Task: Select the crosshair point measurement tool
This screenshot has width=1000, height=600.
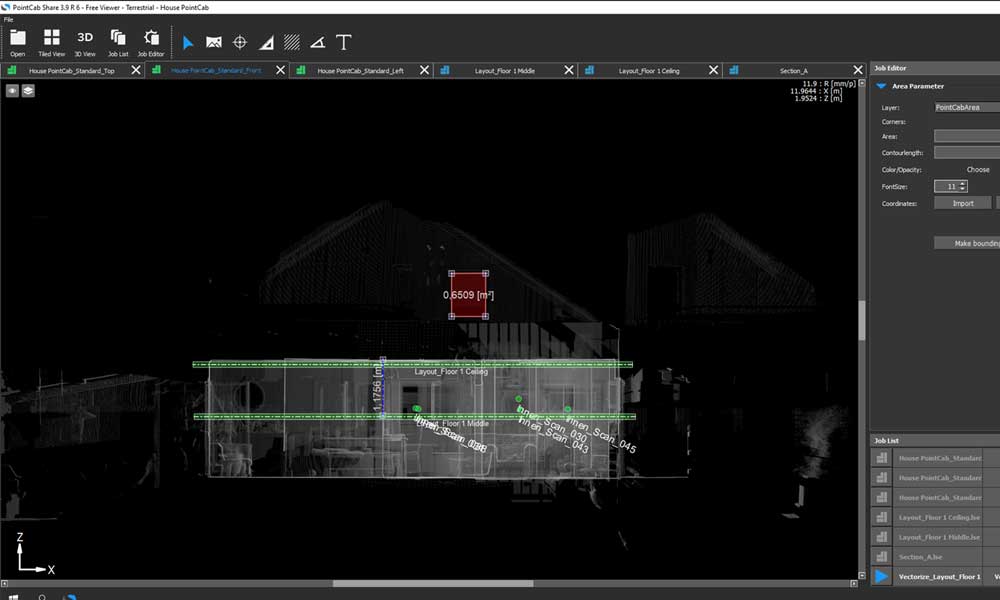Action: (x=240, y=43)
